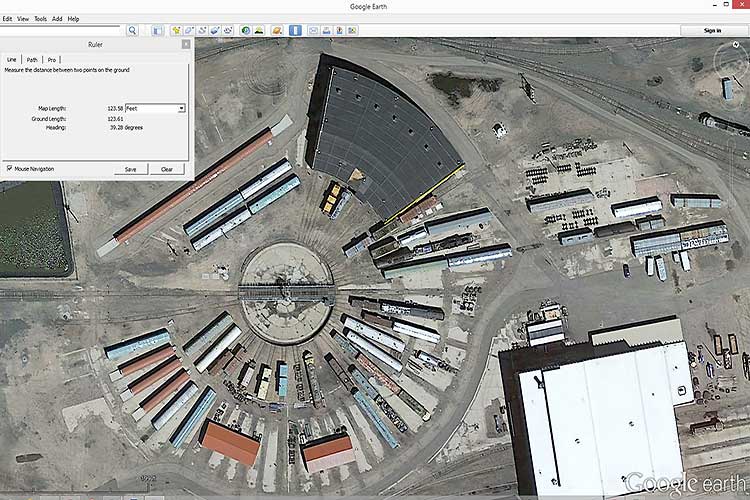The image size is (750, 500).
Task: Click the search magnifier icon in toolbar
Action: click(x=132, y=30)
